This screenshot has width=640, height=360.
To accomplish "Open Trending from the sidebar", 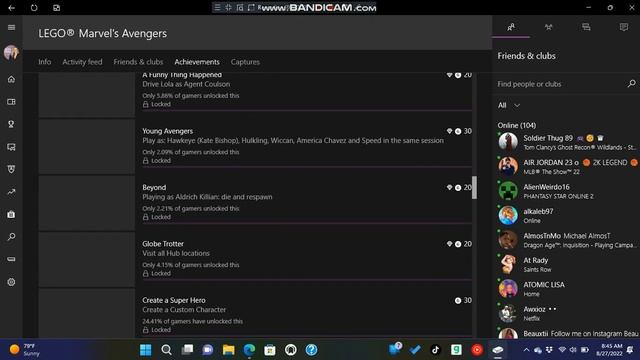I will point(11,192).
